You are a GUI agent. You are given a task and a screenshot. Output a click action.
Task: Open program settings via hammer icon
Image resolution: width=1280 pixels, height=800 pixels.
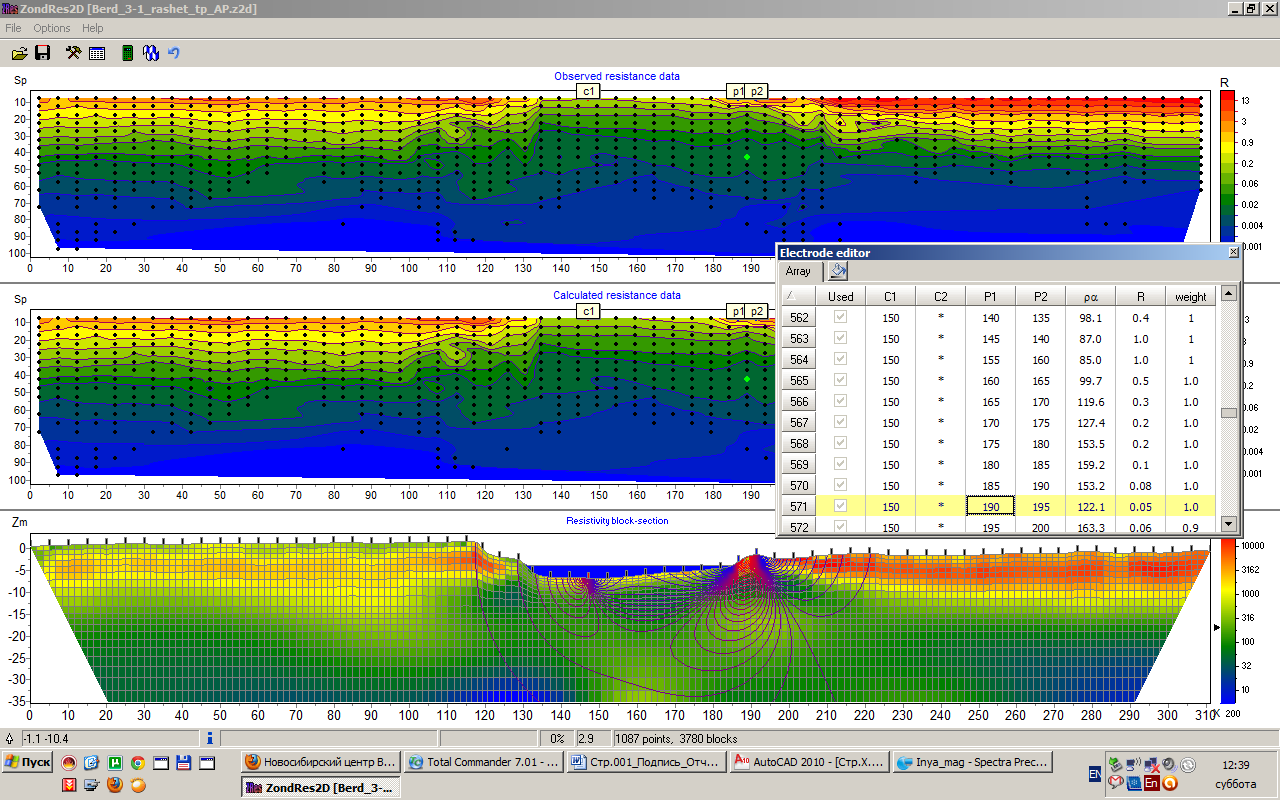point(73,53)
